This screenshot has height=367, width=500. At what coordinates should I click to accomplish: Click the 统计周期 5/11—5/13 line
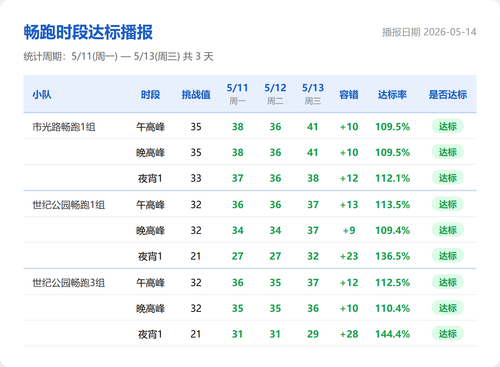click(118, 56)
